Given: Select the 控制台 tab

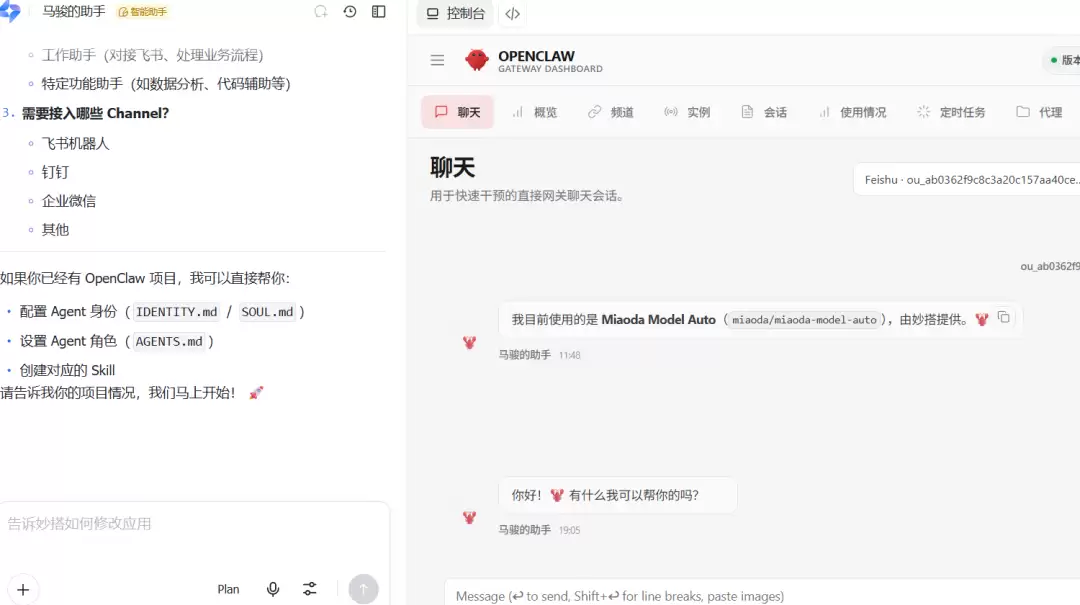Looking at the screenshot, I should [456, 14].
